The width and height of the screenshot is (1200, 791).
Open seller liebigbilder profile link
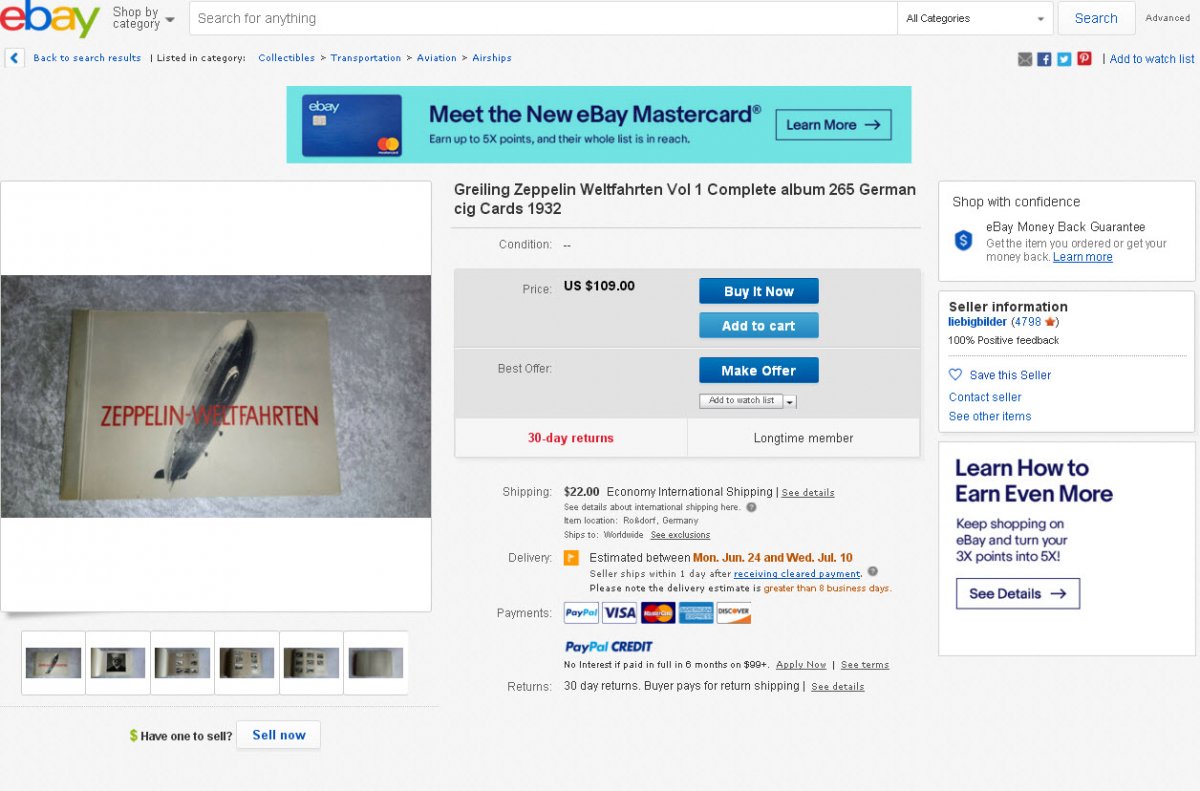coord(977,322)
